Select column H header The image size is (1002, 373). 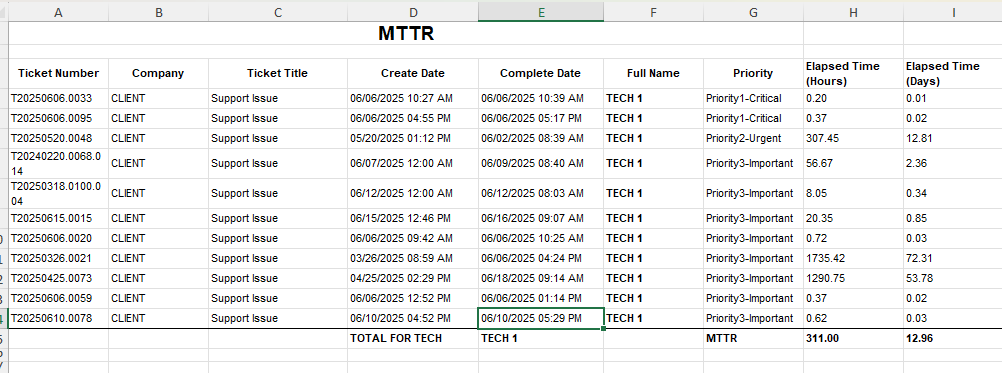pyautogui.click(x=853, y=11)
